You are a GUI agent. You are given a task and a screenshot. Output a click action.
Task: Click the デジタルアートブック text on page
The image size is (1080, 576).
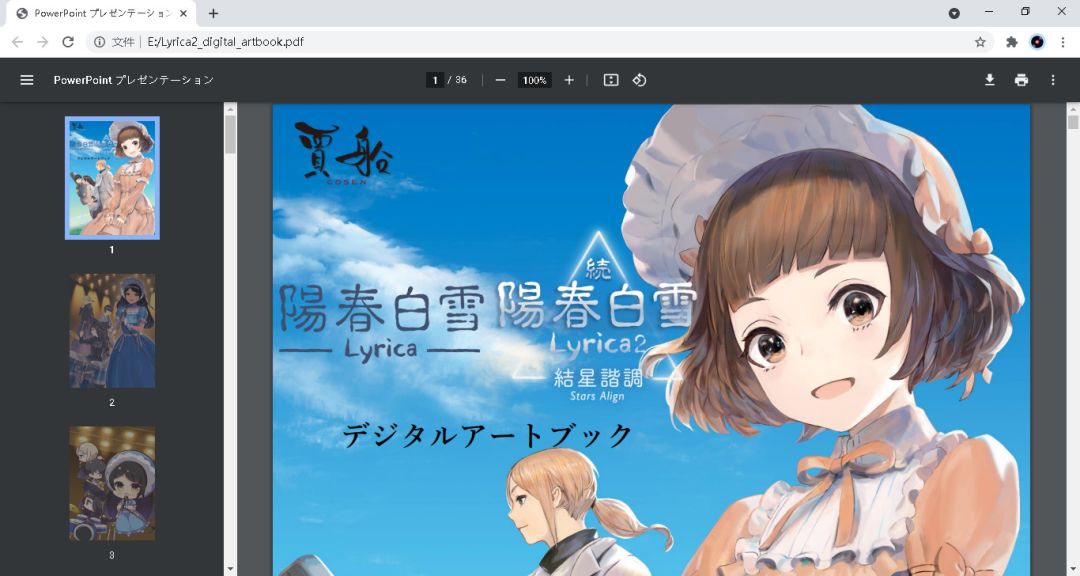pyautogui.click(x=487, y=435)
